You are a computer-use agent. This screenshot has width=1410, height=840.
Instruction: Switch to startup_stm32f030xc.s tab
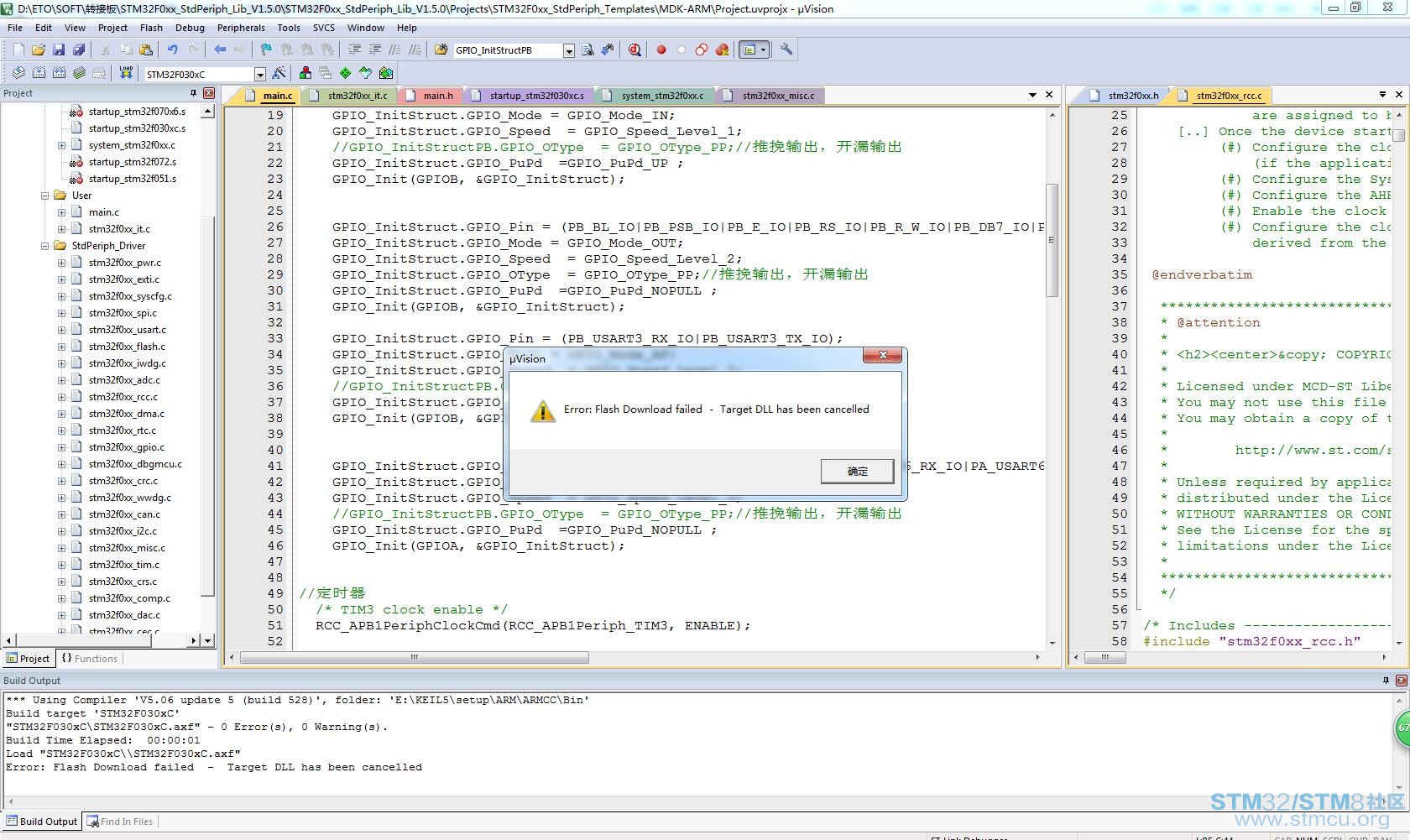pos(530,96)
